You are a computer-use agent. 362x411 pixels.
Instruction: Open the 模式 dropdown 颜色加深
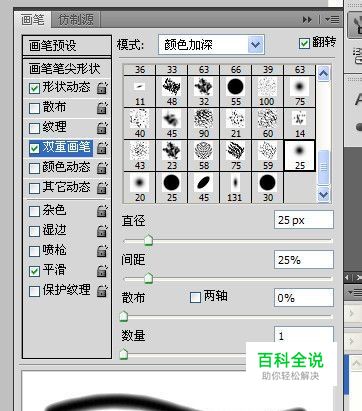(211, 44)
